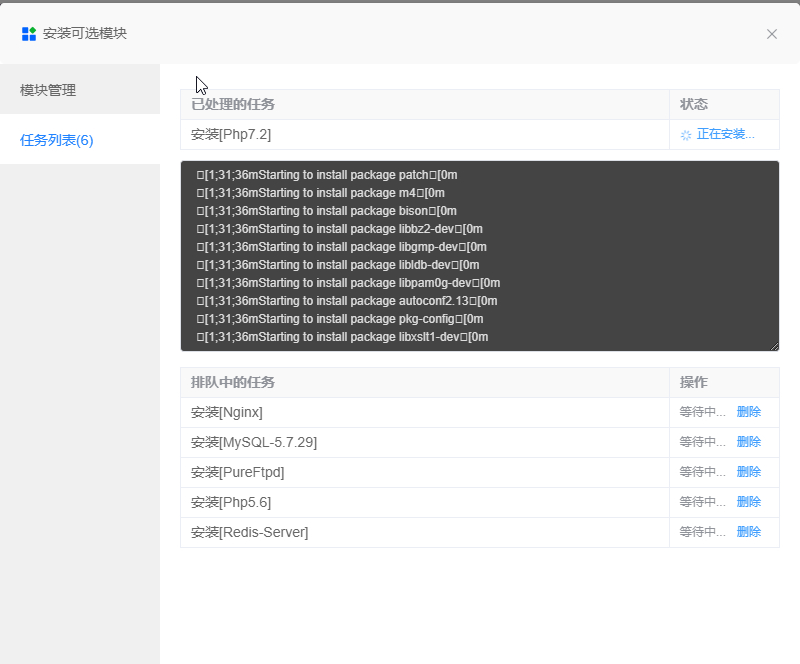
Task: Click 等待中... status in PureFtpd row
Action: point(702,472)
